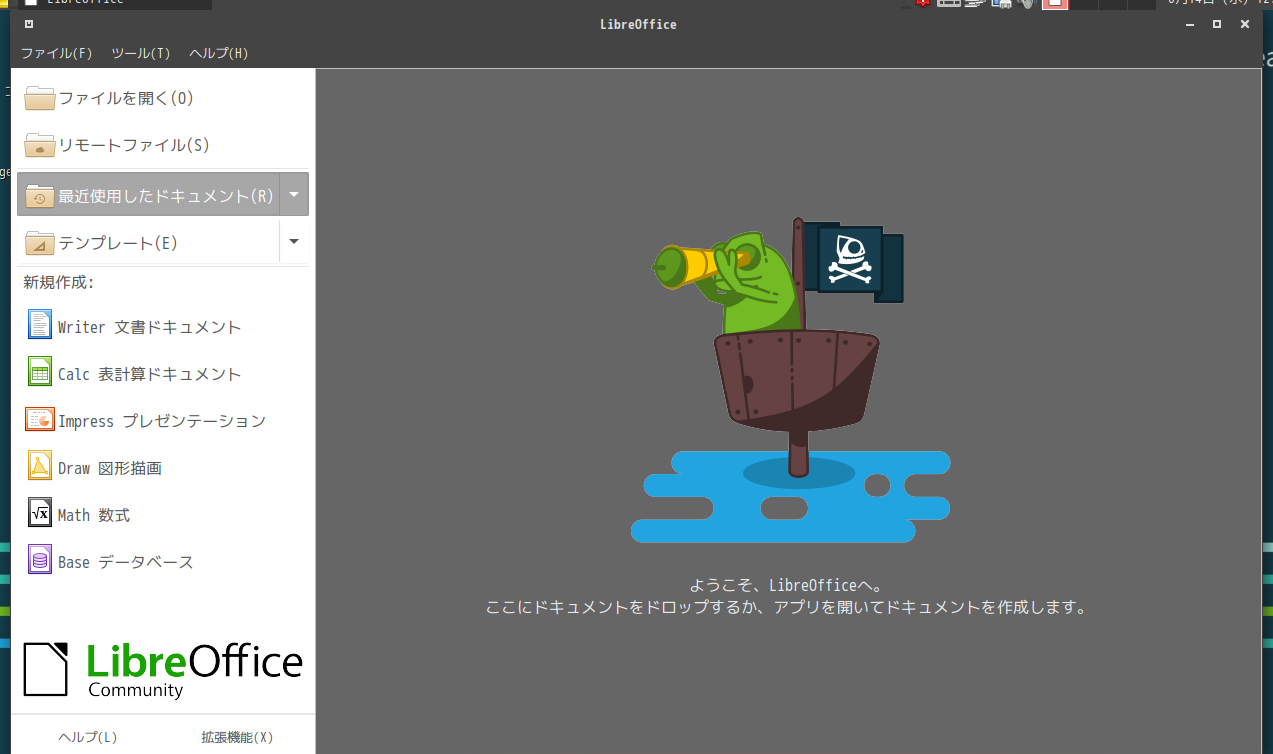Click the Math formula icon
The width and height of the screenshot is (1273, 754).
tap(40, 513)
